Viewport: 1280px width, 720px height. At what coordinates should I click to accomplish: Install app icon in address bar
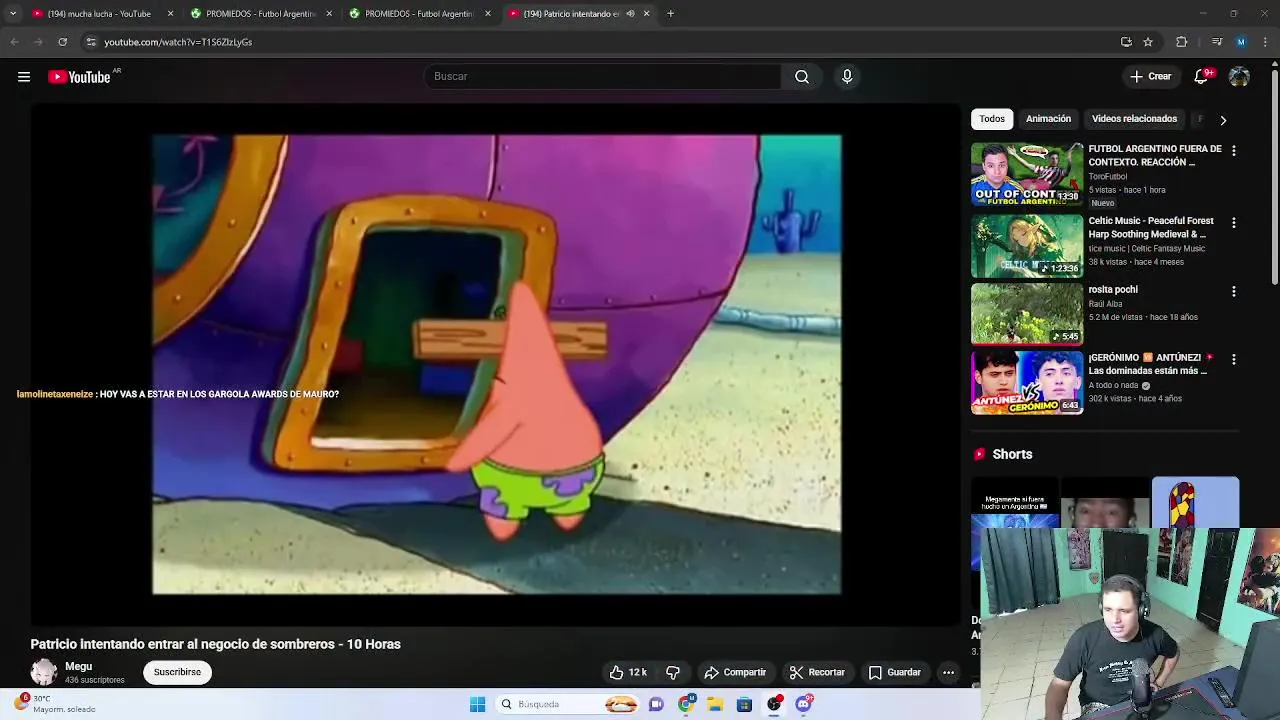(x=1126, y=42)
